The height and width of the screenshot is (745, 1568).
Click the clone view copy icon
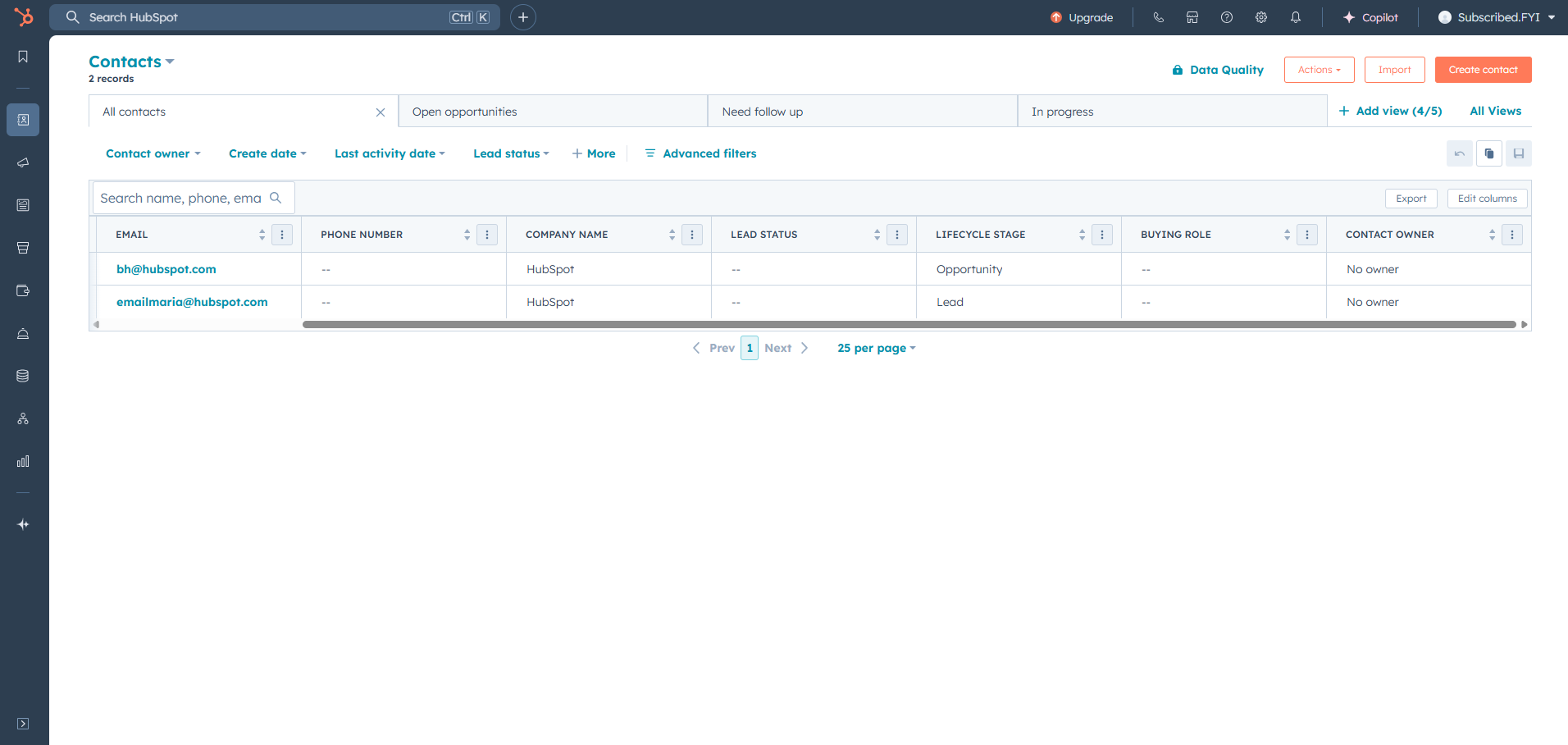pos(1489,153)
